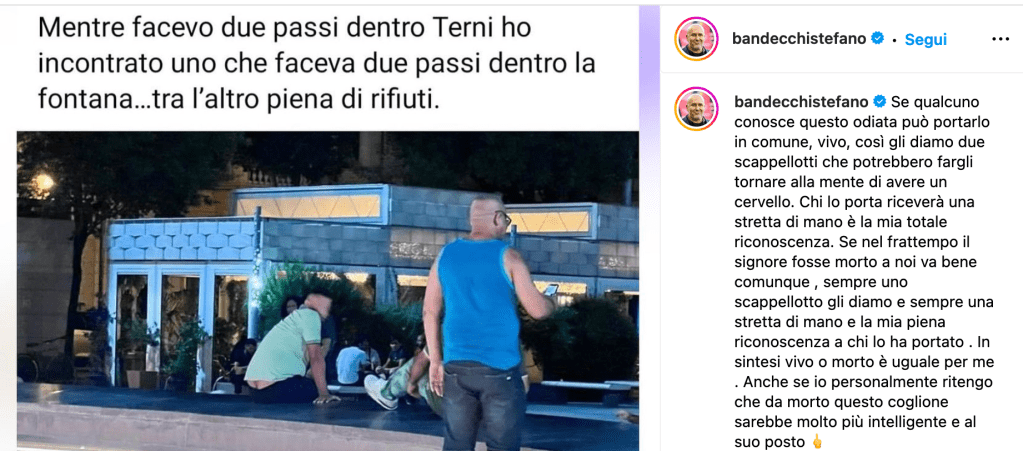
Task: Click the phone held by the man
Action: click(550, 290)
